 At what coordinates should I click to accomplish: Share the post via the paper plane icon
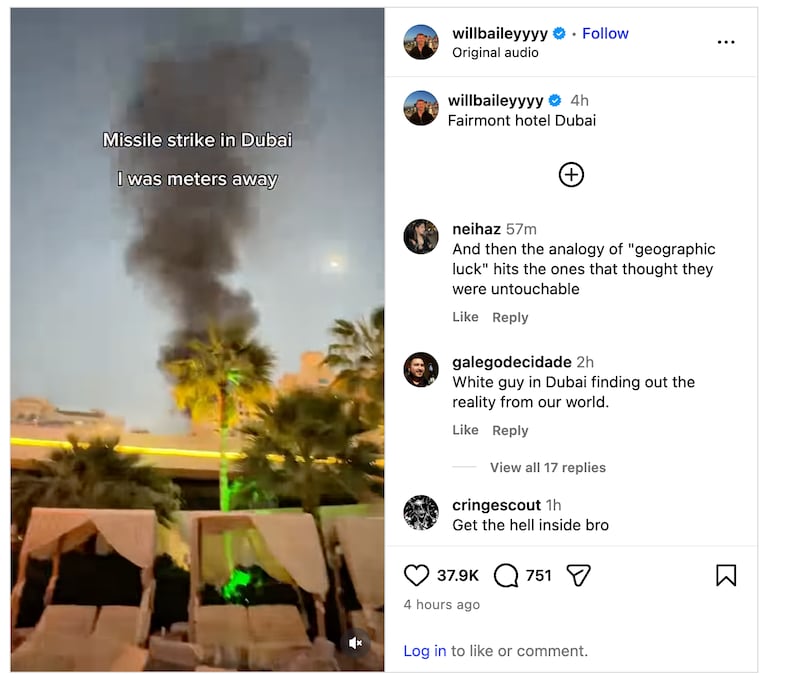(x=577, y=575)
